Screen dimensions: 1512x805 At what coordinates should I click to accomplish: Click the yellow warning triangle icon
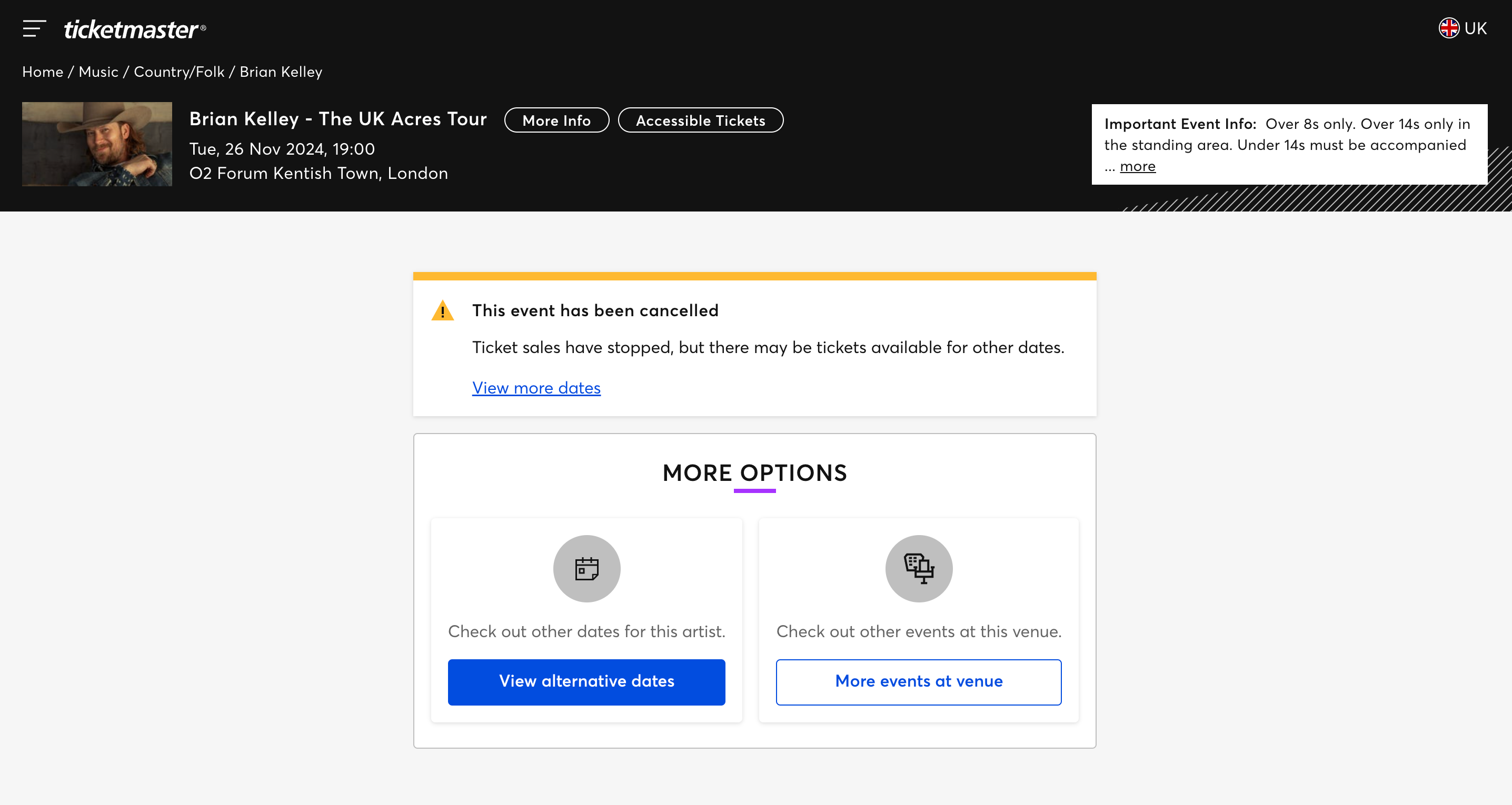(443, 311)
